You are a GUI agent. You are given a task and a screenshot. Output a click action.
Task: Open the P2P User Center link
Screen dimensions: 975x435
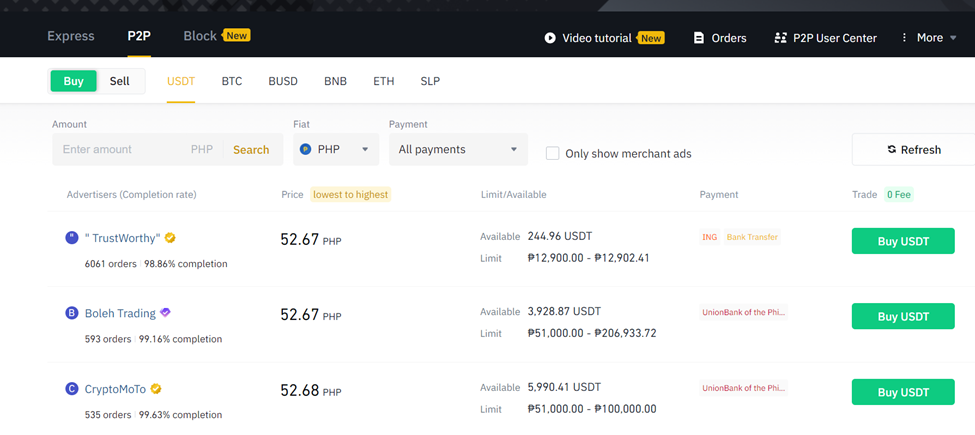click(835, 38)
